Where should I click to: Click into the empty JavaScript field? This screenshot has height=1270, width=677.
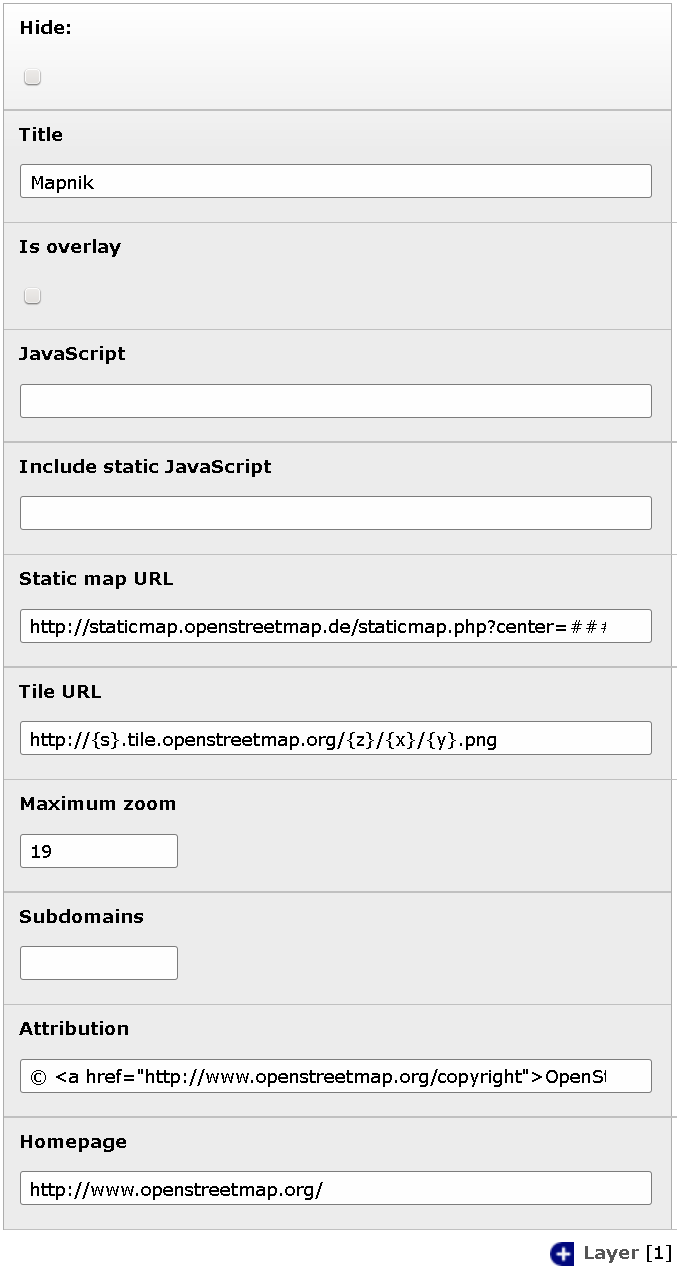336,401
